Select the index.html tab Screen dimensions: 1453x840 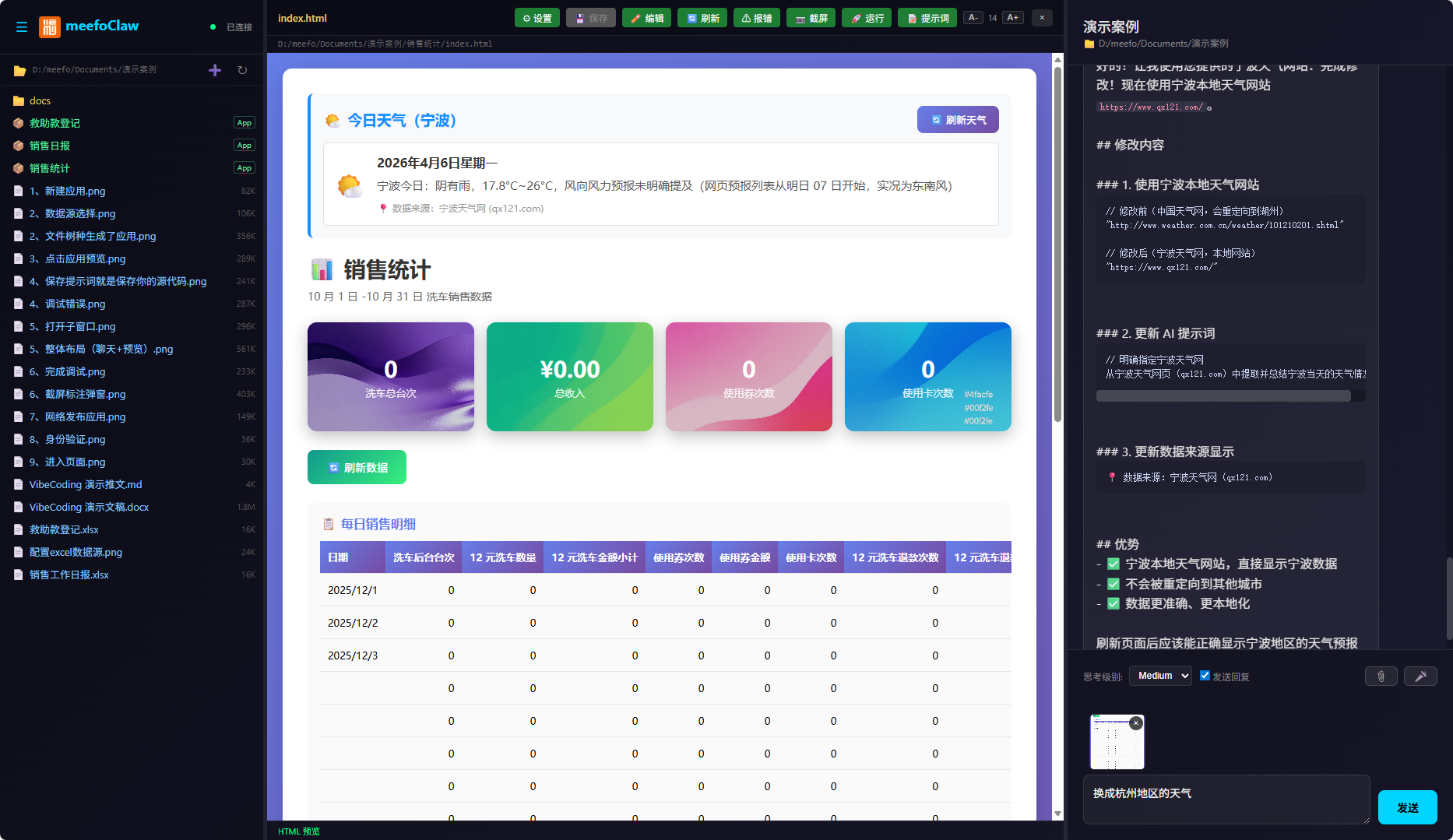(x=302, y=17)
